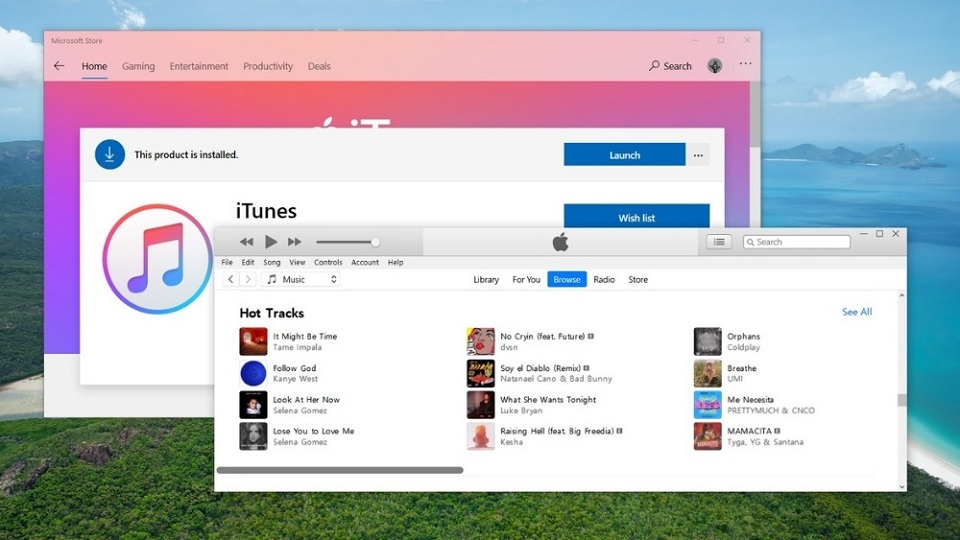Screen dimensions: 960x540
Task: Go back with the iTunes back chevron
Action: [x=231, y=279]
